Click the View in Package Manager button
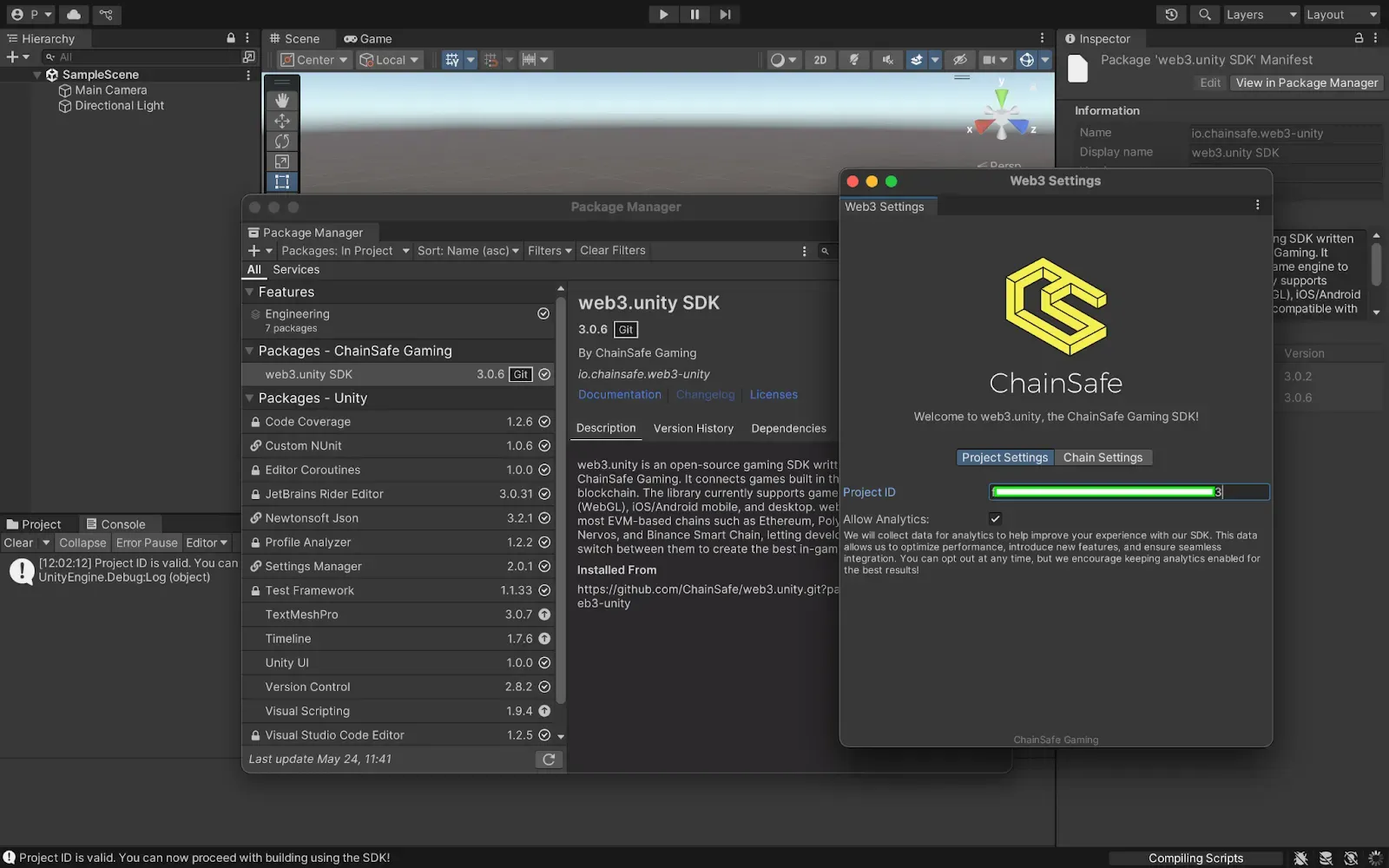The height and width of the screenshot is (868, 1389). click(1307, 83)
